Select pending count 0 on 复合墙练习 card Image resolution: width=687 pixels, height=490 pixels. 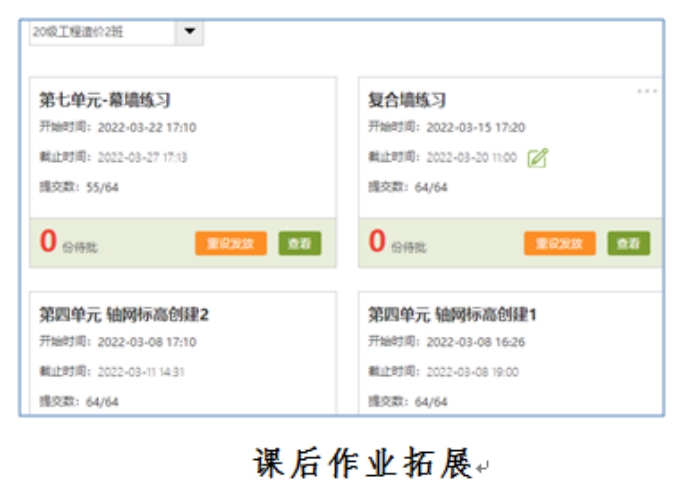(x=377, y=242)
